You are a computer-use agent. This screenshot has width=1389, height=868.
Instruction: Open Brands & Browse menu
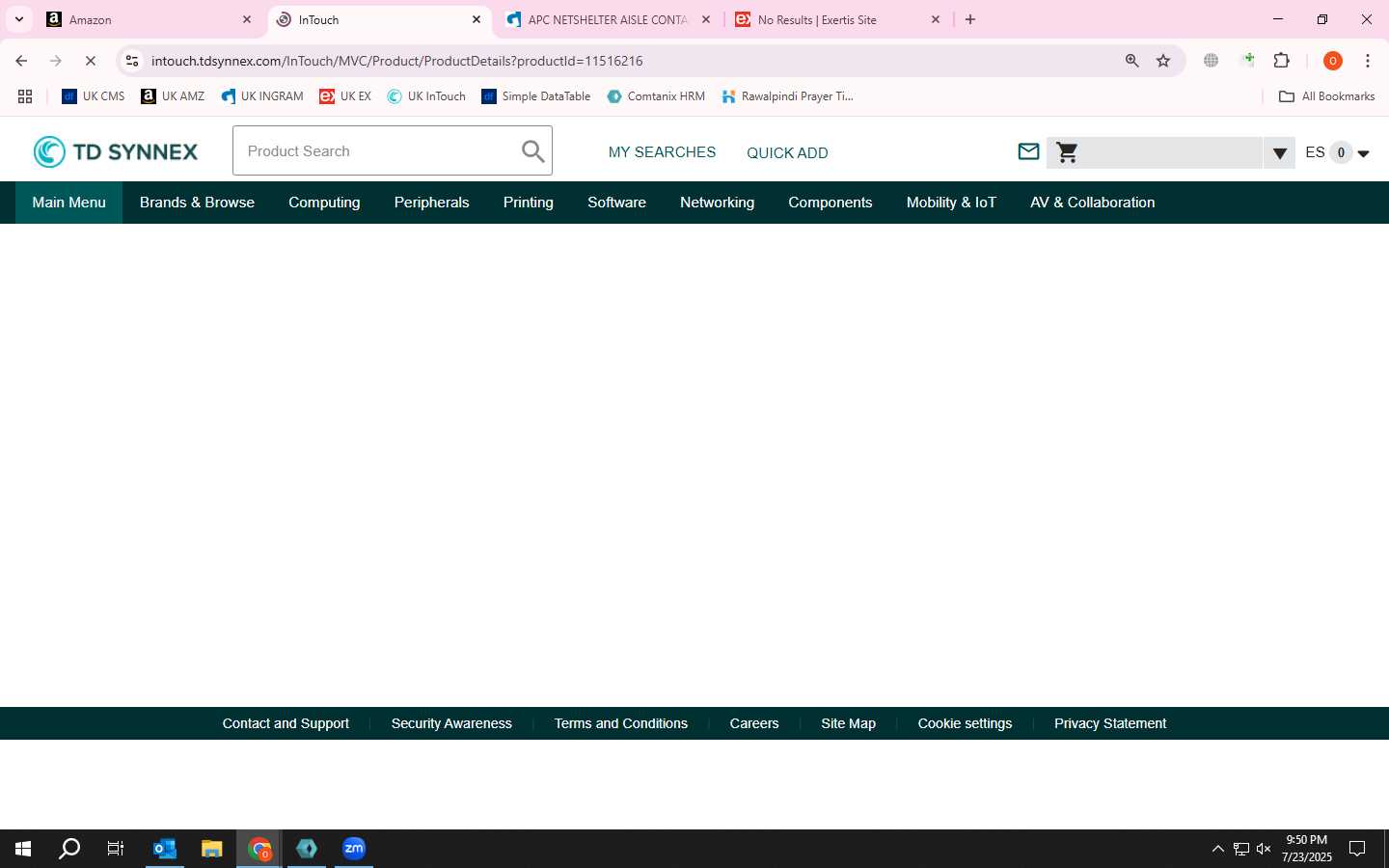click(197, 203)
